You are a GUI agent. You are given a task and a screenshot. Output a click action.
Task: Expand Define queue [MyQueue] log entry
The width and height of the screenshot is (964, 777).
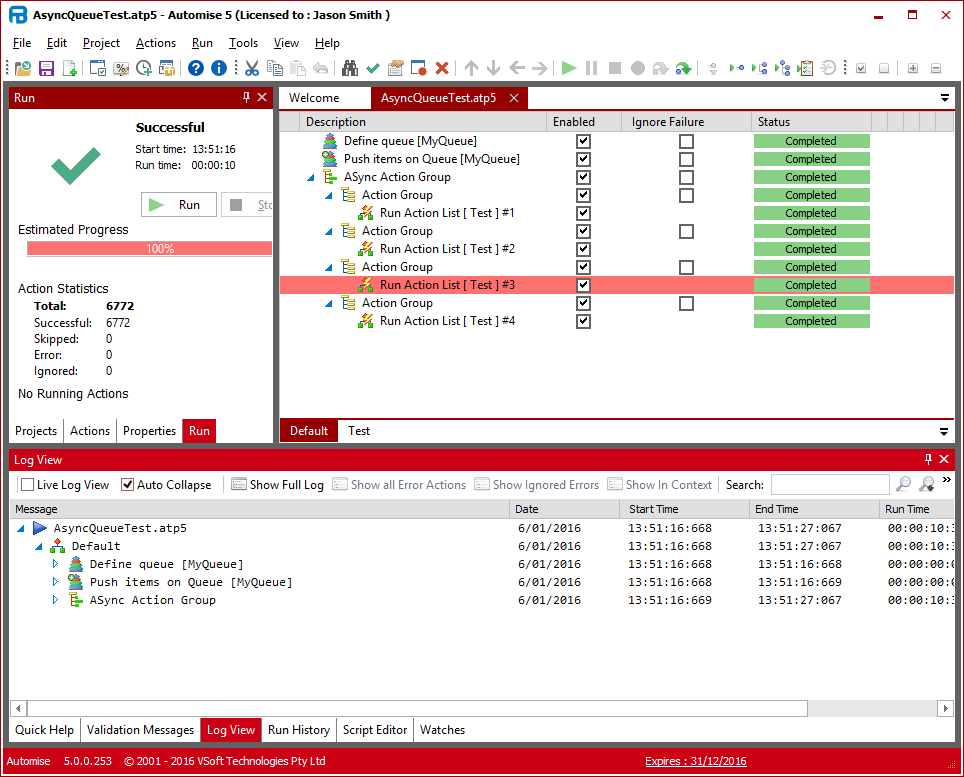[x=55, y=564]
